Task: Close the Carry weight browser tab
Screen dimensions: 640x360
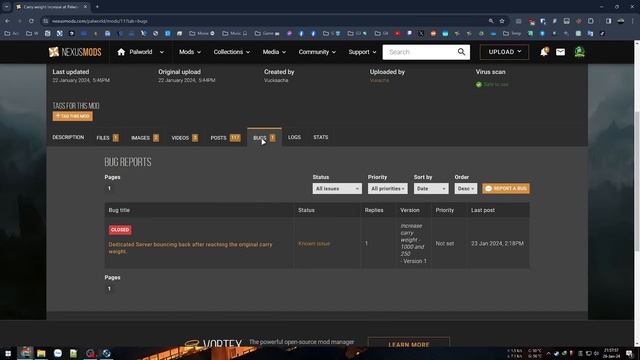Action: (x=85, y=7)
